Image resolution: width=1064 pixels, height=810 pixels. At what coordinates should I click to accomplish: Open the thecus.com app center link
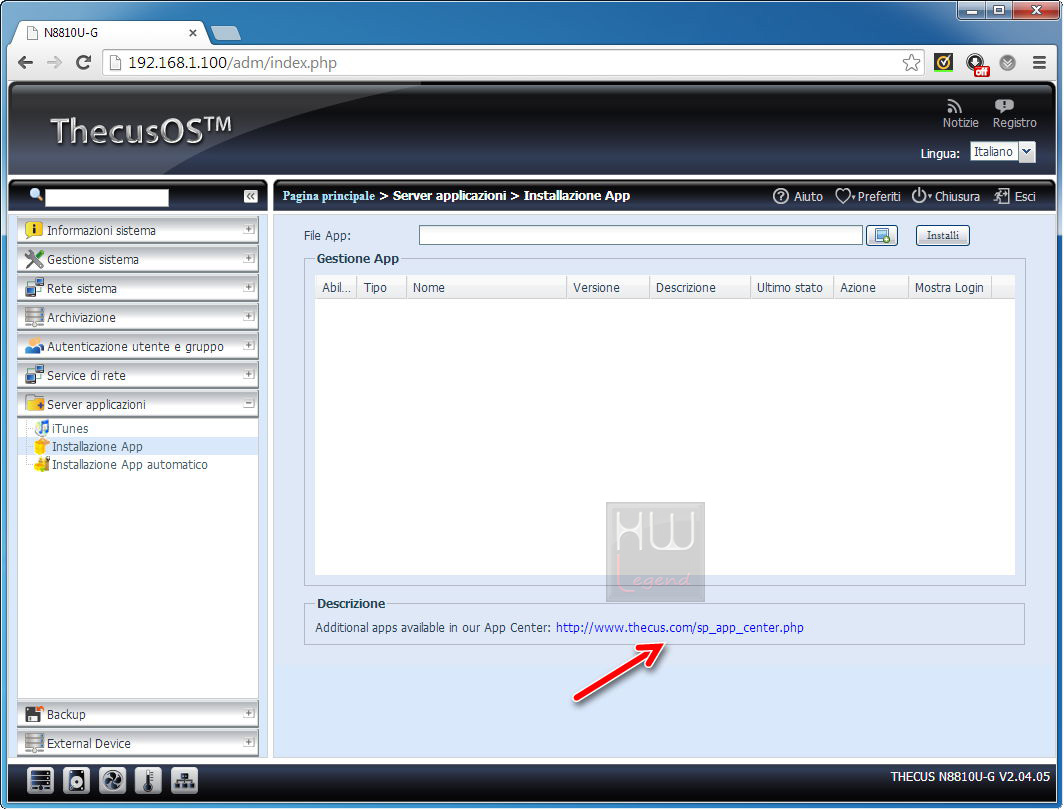tap(679, 628)
